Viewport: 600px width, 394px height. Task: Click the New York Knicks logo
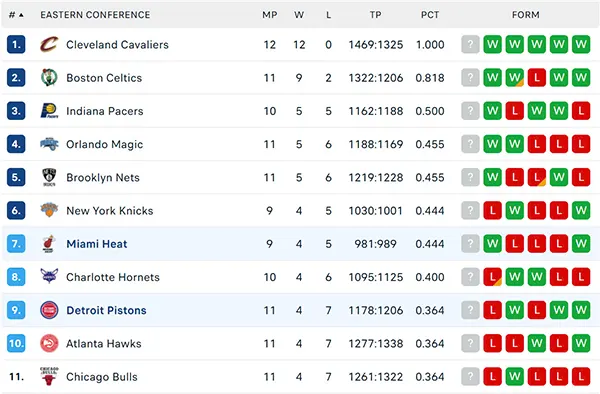[49, 210]
